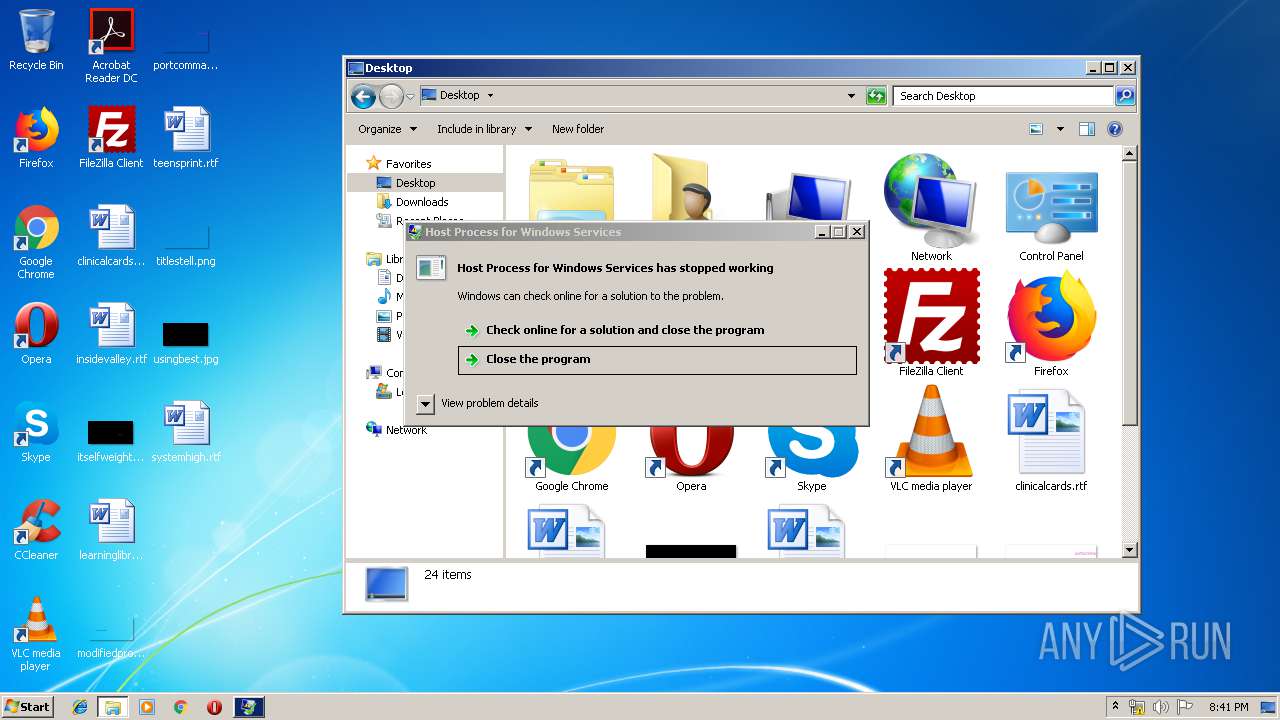Click Windows Explorer taskbar button
This screenshot has width=1280, height=720.
tap(113, 707)
